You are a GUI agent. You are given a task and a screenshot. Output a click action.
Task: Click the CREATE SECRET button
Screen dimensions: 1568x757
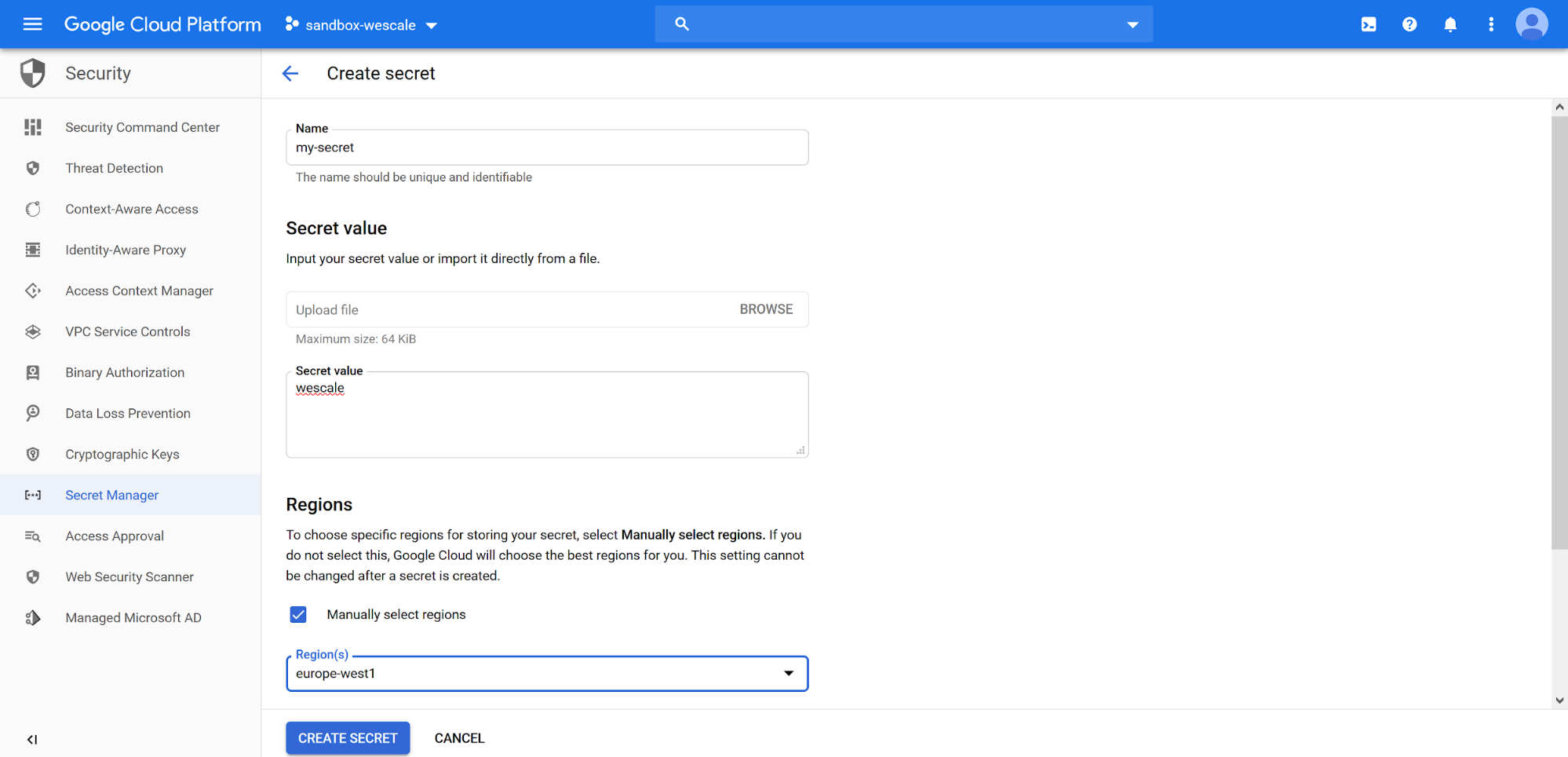coord(348,738)
